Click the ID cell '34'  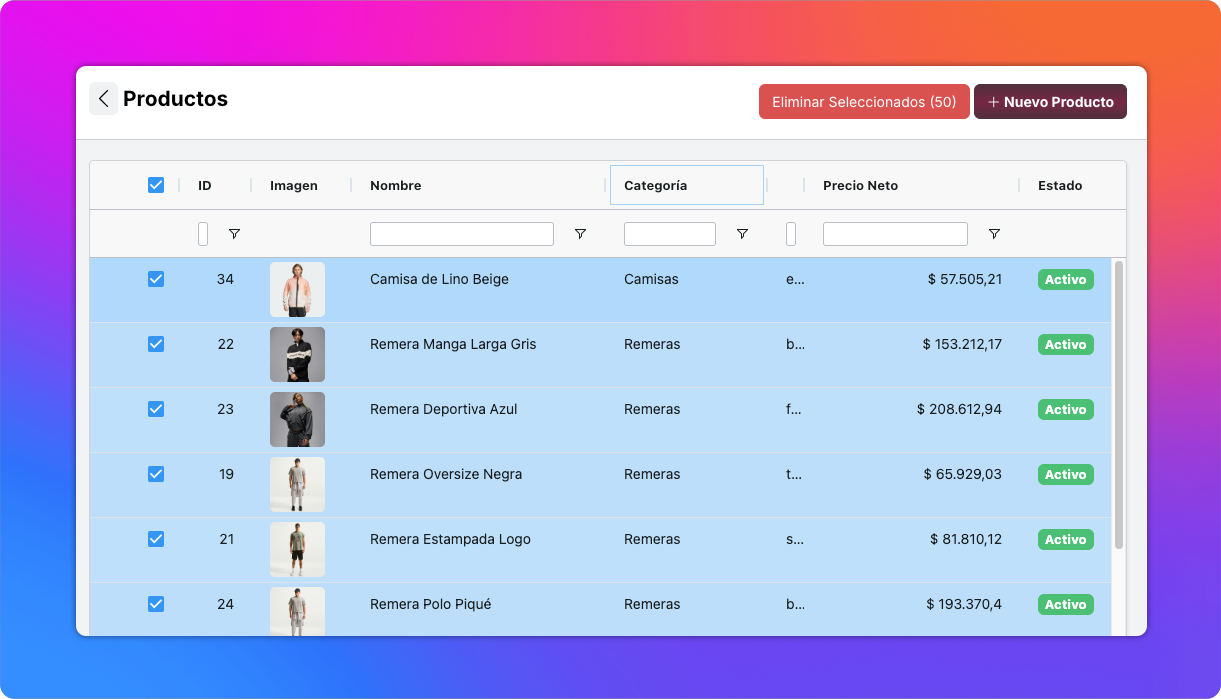(x=225, y=279)
